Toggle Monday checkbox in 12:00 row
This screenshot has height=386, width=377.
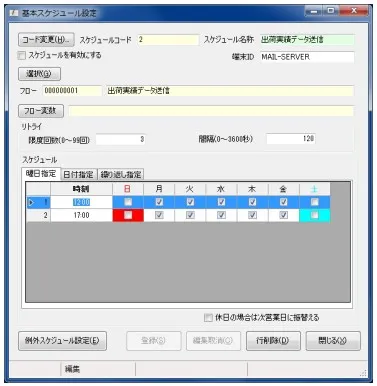coord(159,202)
